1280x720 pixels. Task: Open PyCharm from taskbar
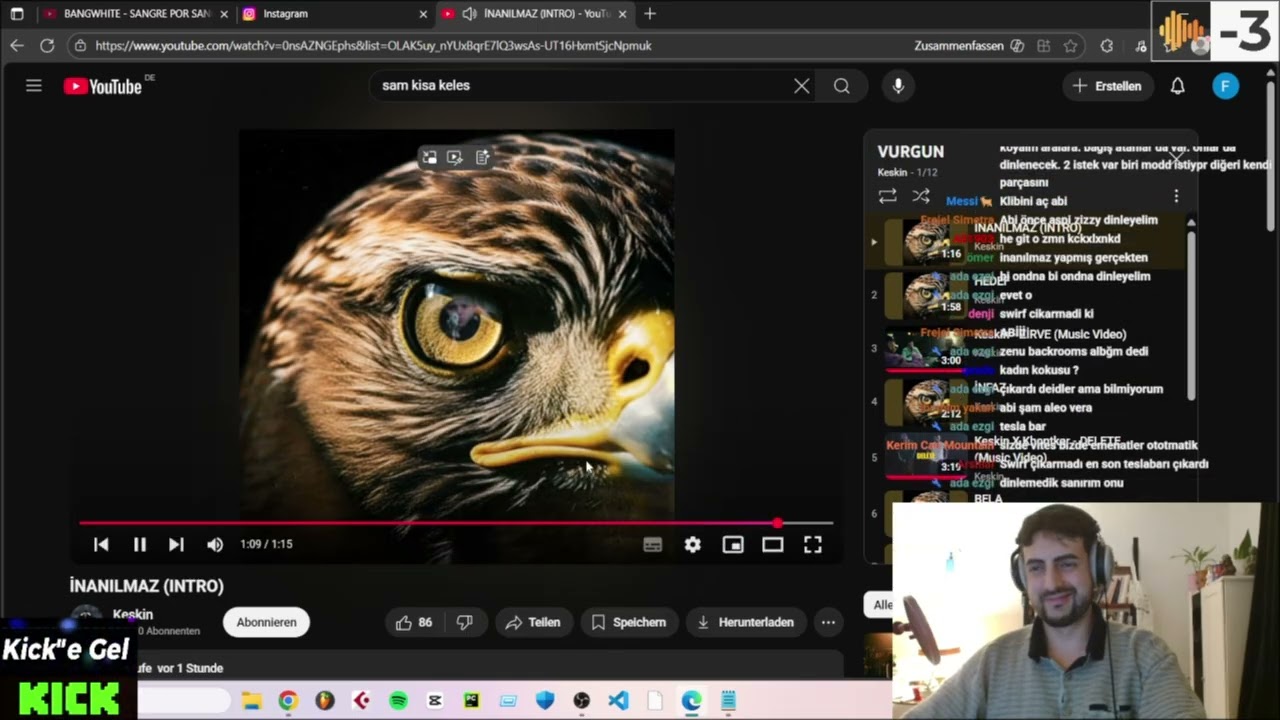[471, 701]
